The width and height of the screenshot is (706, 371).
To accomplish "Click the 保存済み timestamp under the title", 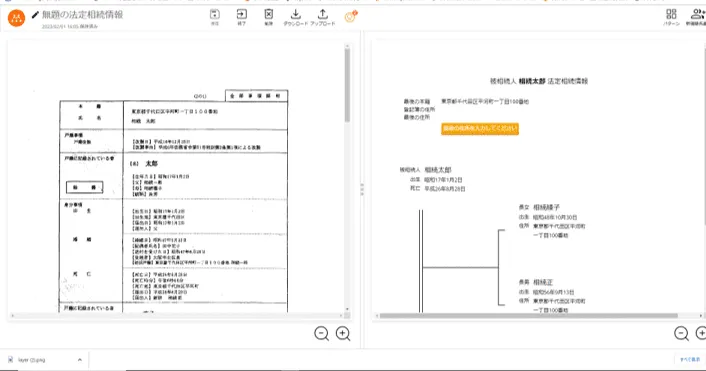I will [70, 27].
